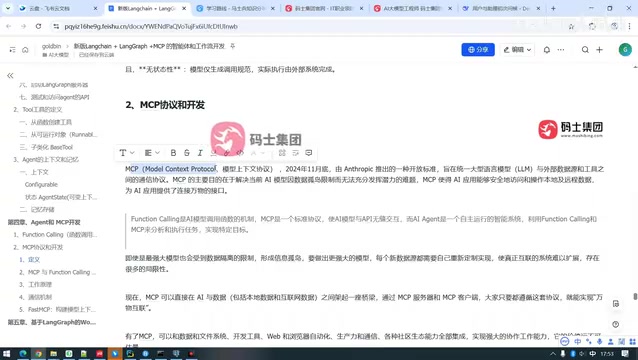This screenshot has width=638, height=360.
Task: Click the block grid icon in floating toolbar
Action: (282, 153)
